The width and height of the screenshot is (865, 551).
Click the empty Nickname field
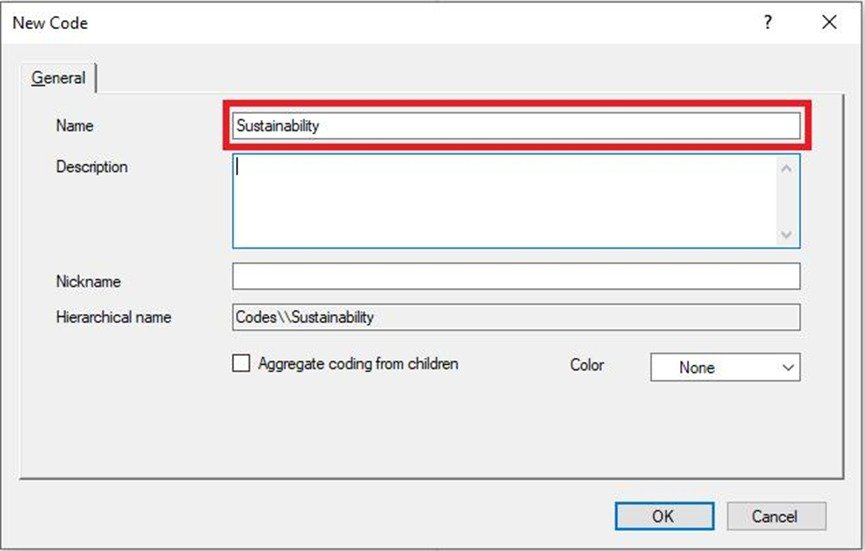516,276
